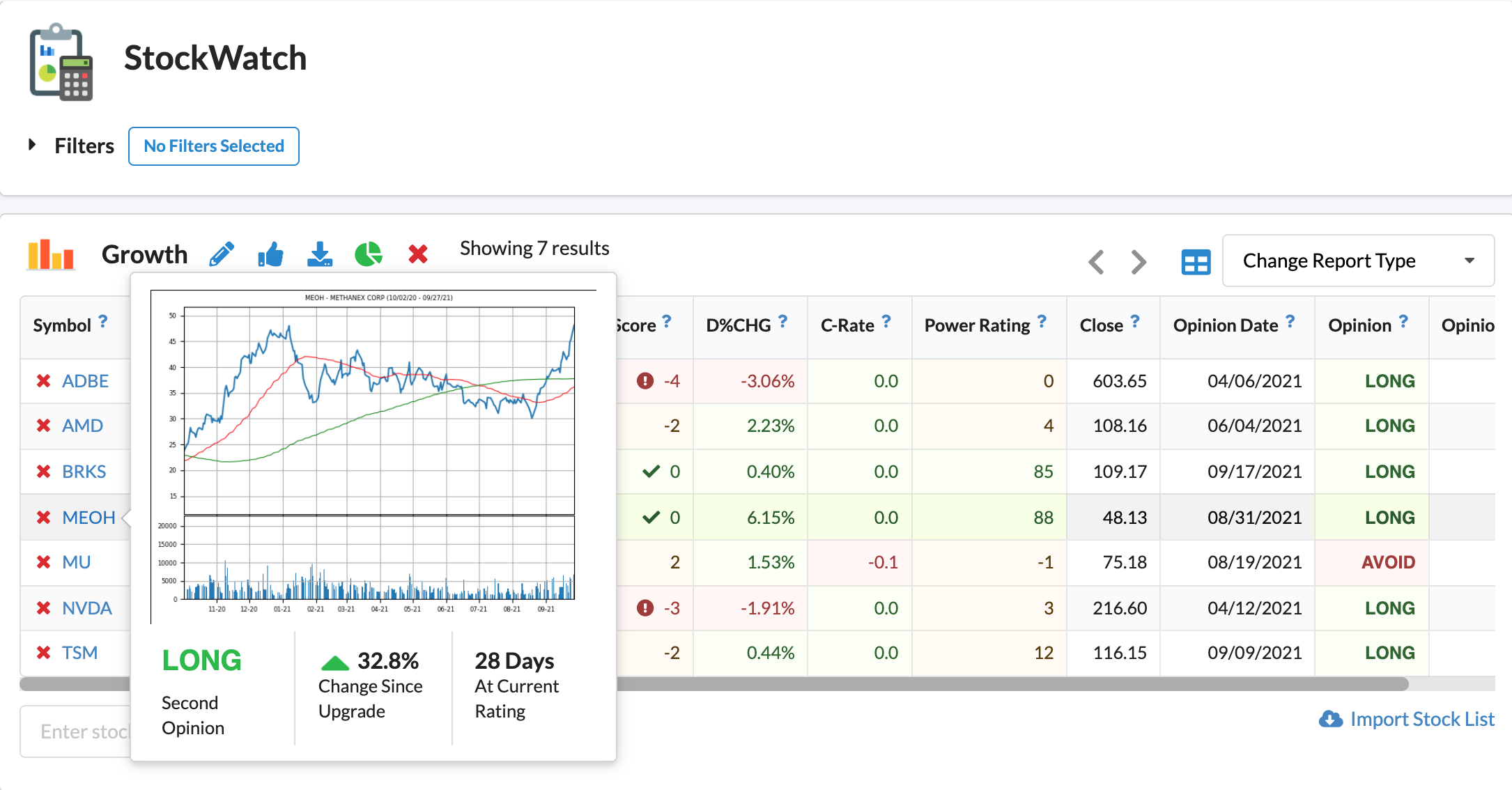
Task: Click the help icon beside Symbol header
Action: [103, 321]
